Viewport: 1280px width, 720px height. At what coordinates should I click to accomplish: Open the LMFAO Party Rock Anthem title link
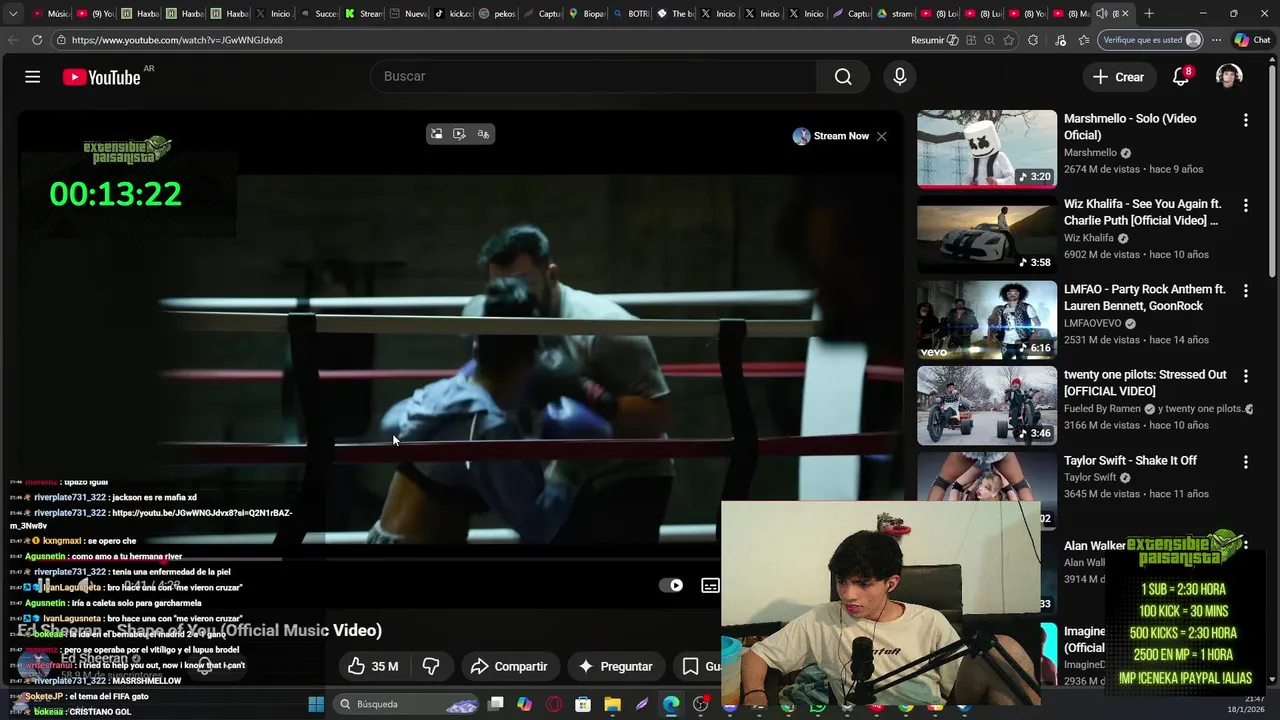(x=1144, y=298)
